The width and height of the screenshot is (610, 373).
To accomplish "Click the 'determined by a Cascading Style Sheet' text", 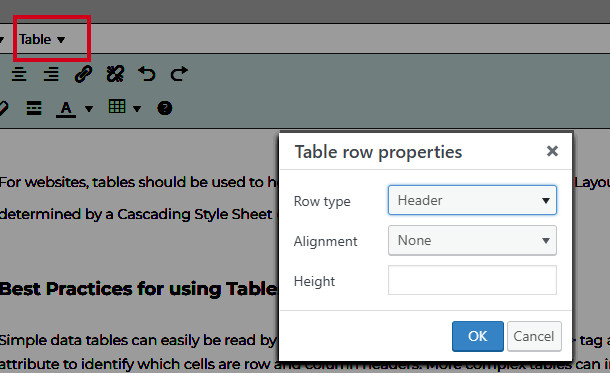I will [x=136, y=214].
